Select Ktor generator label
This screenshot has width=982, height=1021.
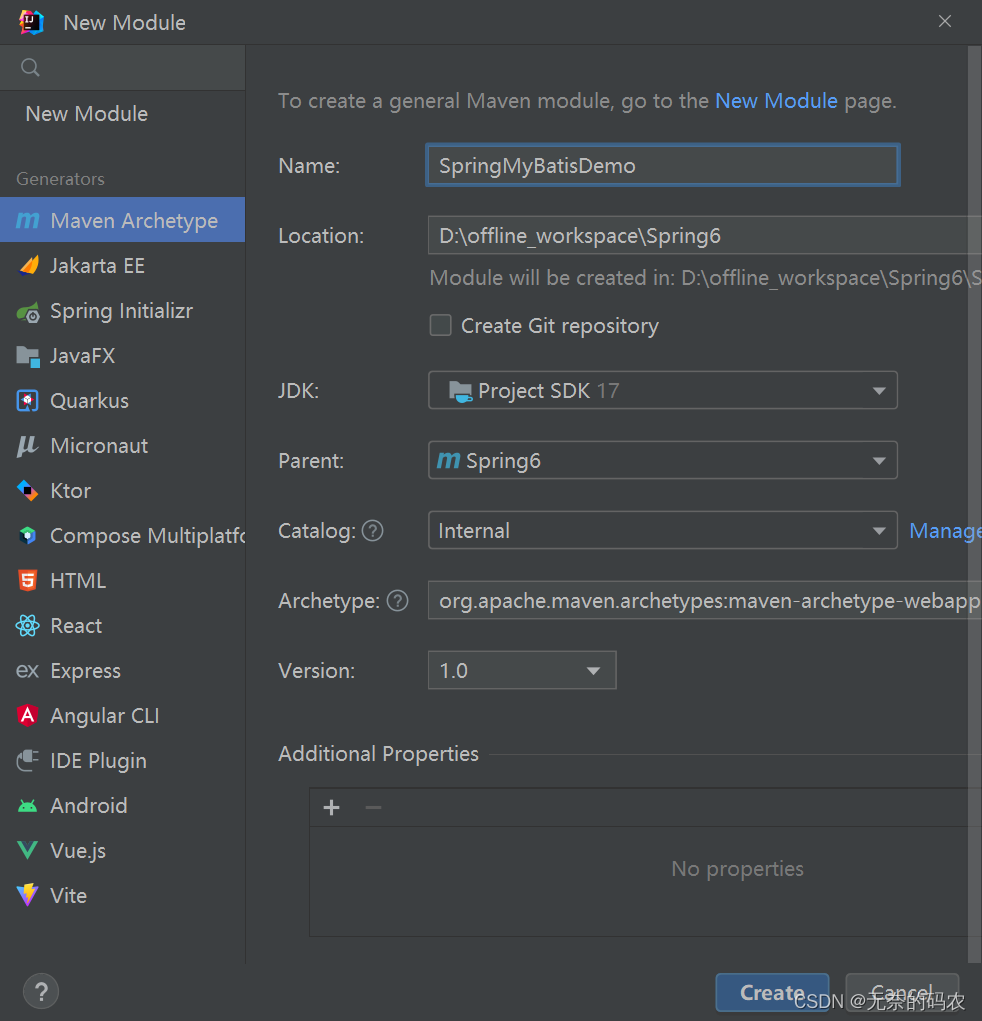click(x=71, y=491)
